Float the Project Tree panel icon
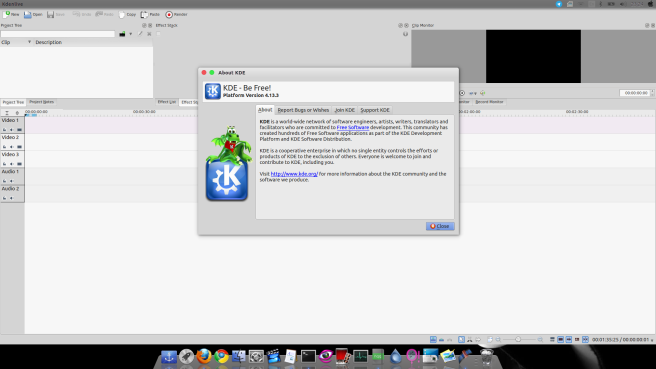The height and width of the screenshot is (369, 656). 144,26
